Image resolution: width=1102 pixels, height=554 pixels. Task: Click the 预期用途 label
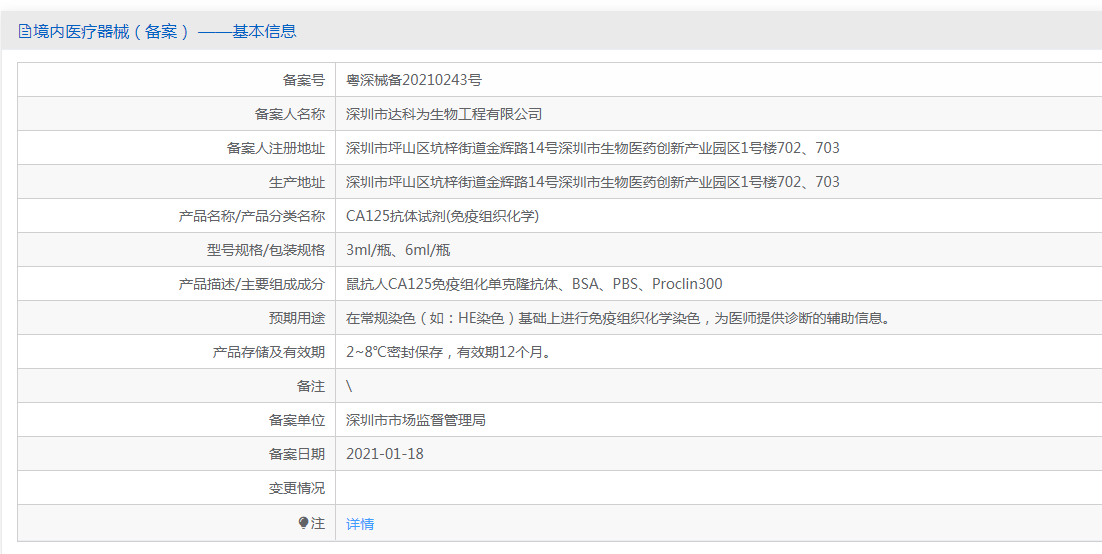[x=297, y=318]
